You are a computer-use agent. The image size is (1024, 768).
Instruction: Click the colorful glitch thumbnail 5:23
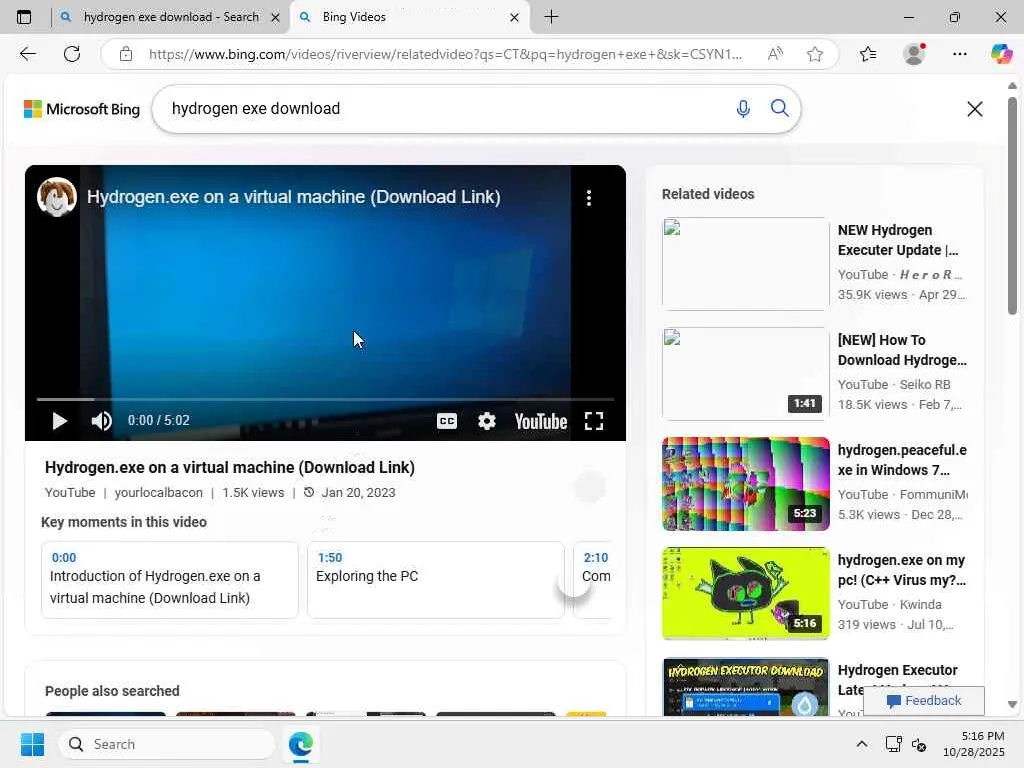click(x=746, y=484)
